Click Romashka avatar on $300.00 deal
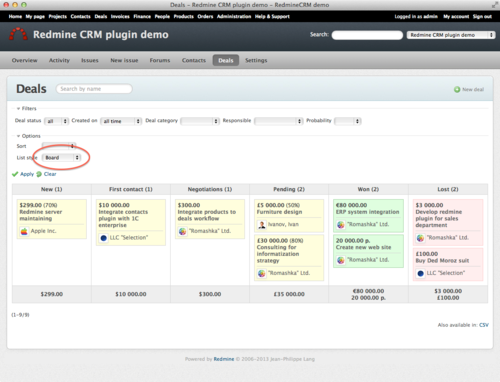Screen dimensions: 500x382 (182, 231)
